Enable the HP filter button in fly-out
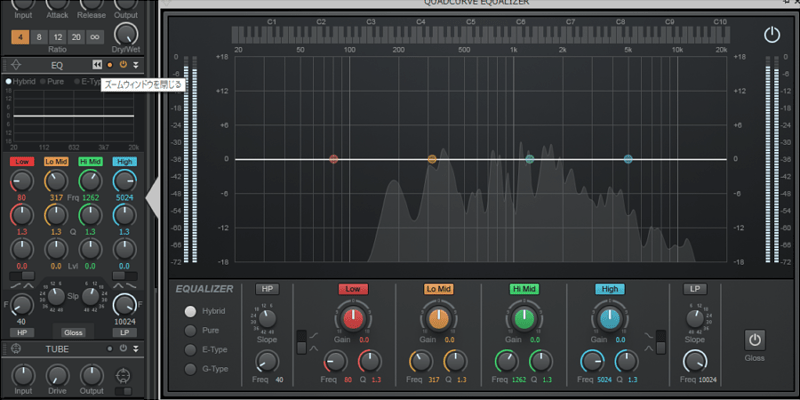 [x=267, y=289]
